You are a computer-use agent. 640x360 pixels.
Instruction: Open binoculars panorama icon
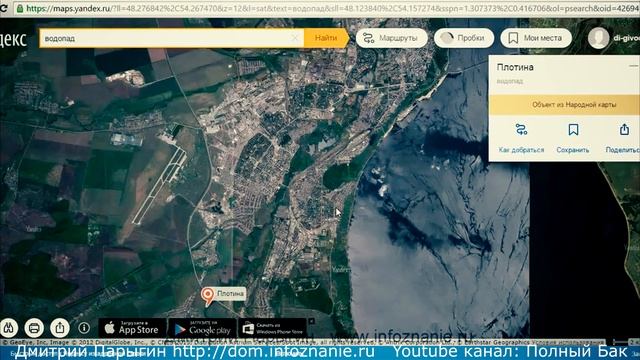[x=9, y=328]
